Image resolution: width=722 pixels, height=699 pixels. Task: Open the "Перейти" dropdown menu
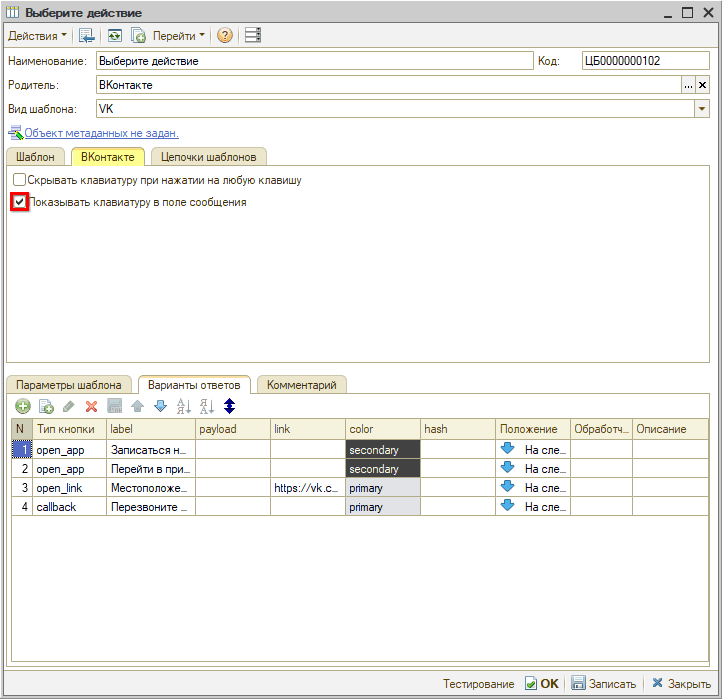coord(179,35)
